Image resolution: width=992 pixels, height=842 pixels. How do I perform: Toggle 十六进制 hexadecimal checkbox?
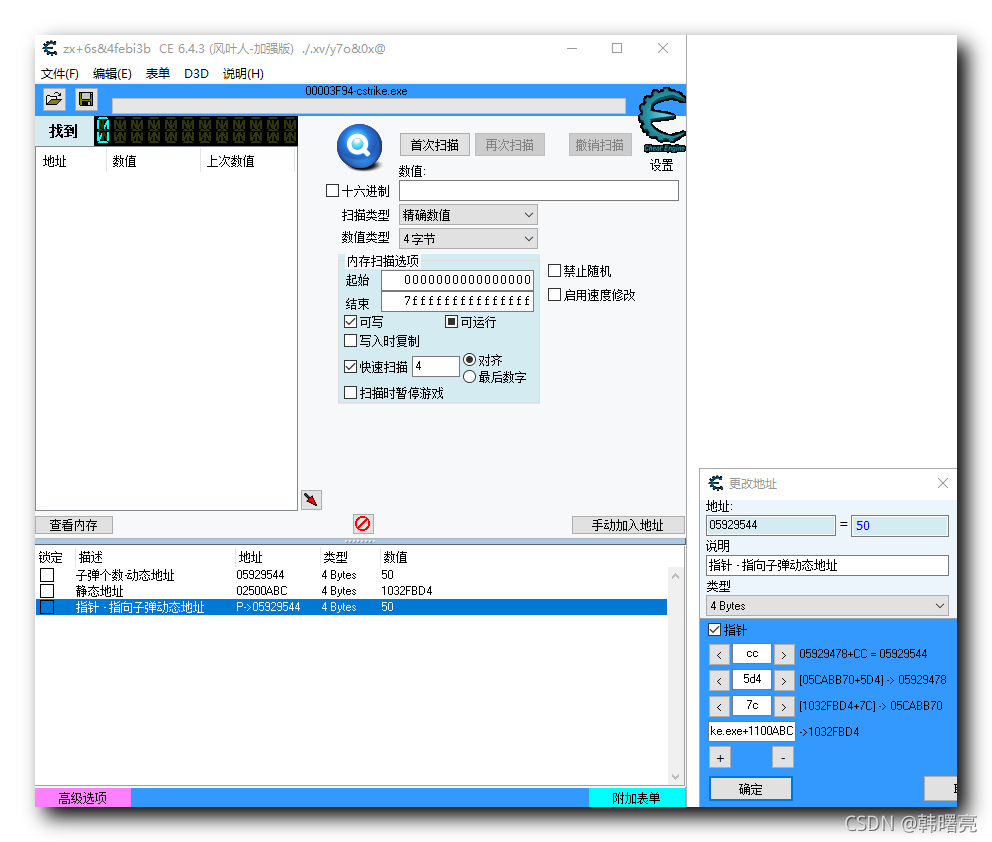(332, 190)
